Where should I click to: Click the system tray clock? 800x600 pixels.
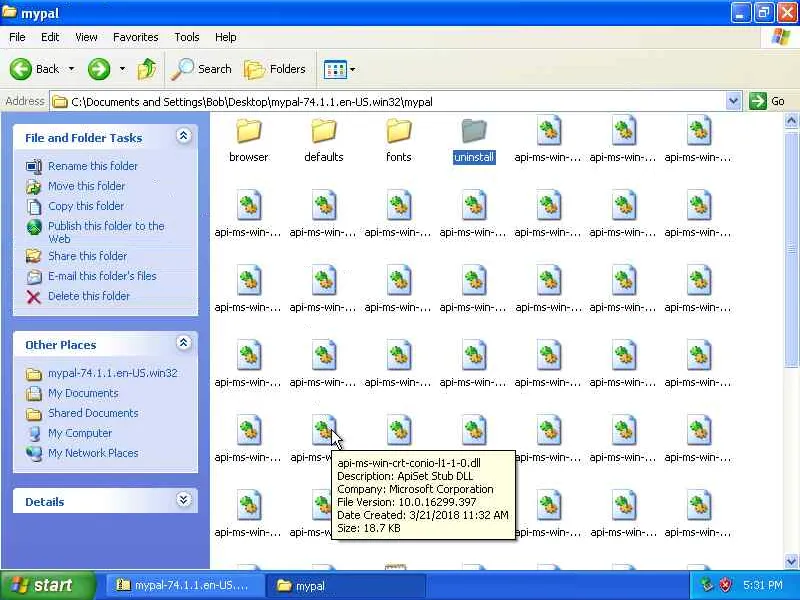click(763, 585)
